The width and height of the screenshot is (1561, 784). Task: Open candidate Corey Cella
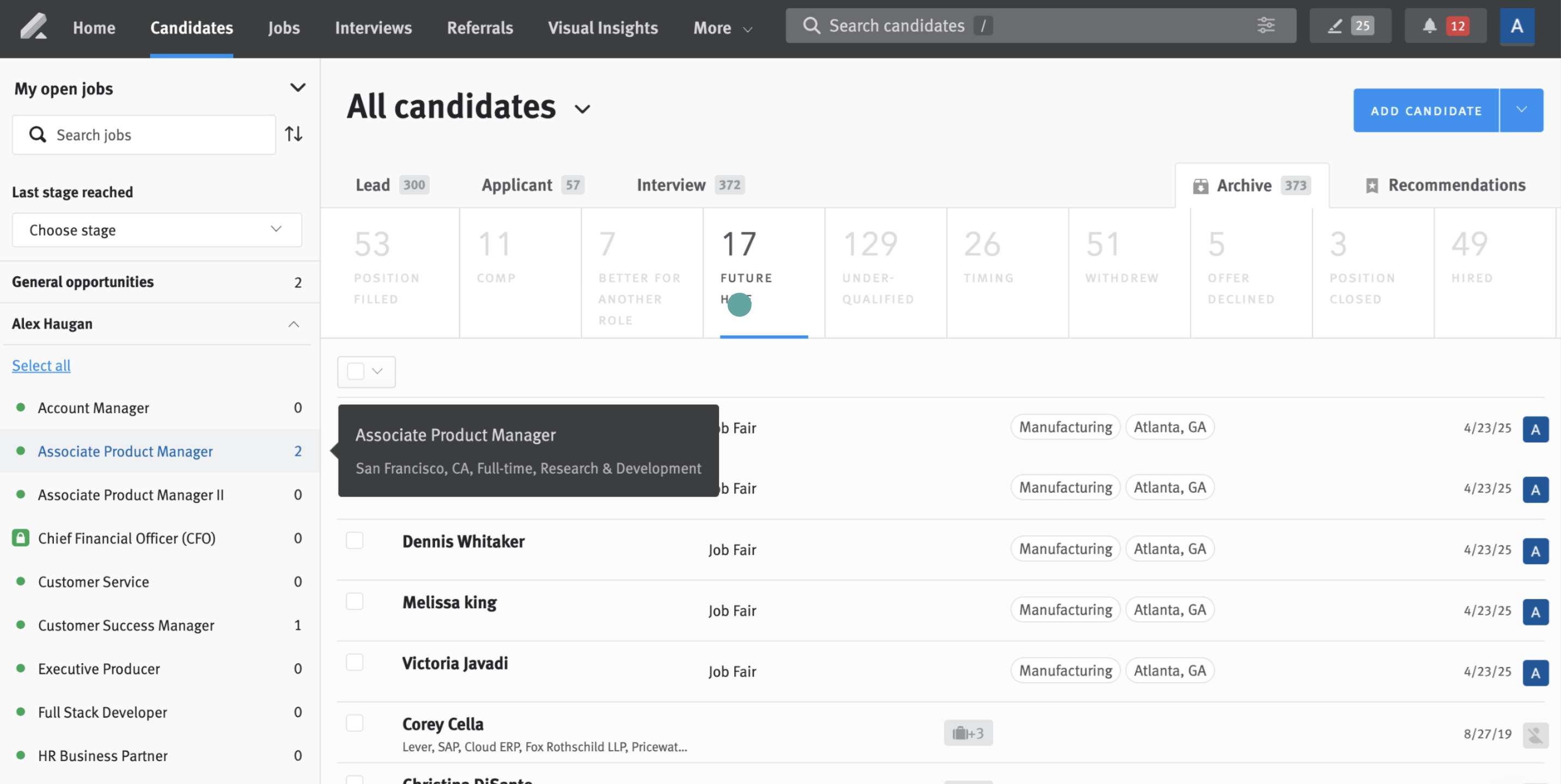point(443,724)
